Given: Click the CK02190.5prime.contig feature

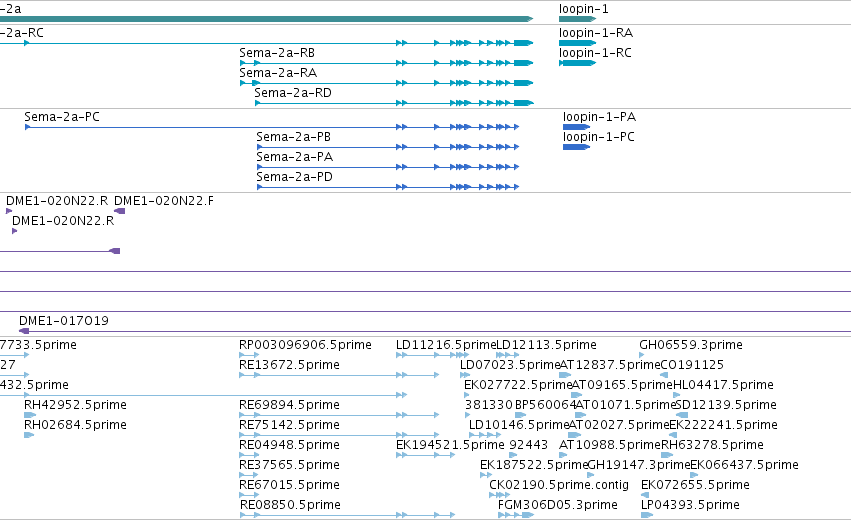Looking at the screenshot, I should [499, 496].
